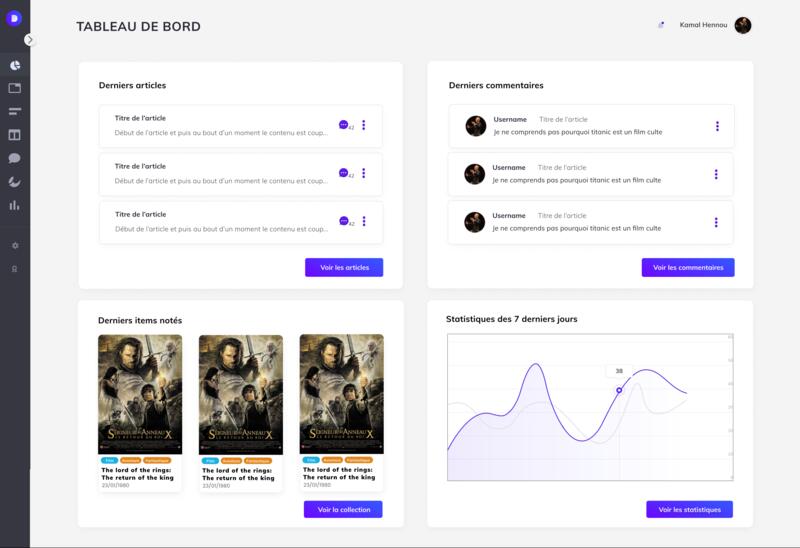The image size is (800, 548).
Task: Expand the sidebar with the chevron arrow
Action: [30, 40]
